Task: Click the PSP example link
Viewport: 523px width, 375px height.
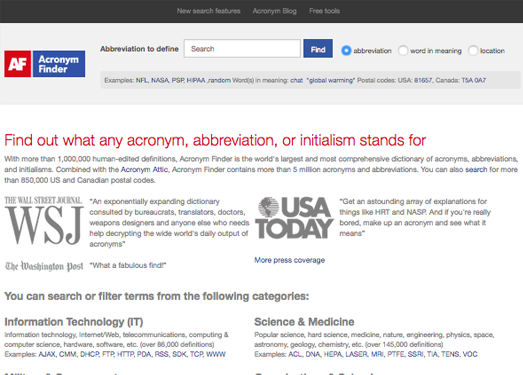Action: (x=178, y=80)
